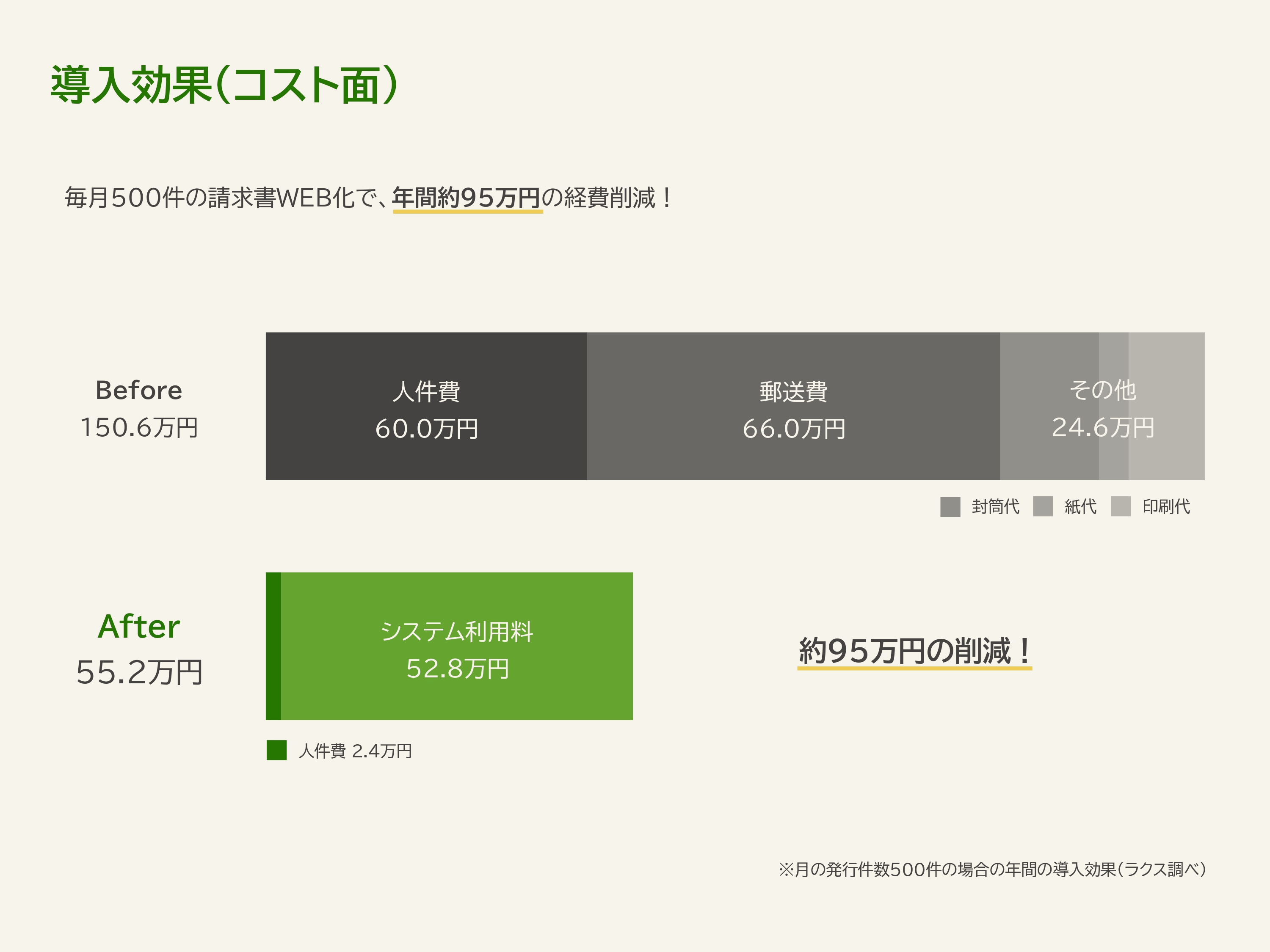This screenshot has height=952, width=1270.
Task: Click the 印刷代 legend color swatch
Action: 1121,507
